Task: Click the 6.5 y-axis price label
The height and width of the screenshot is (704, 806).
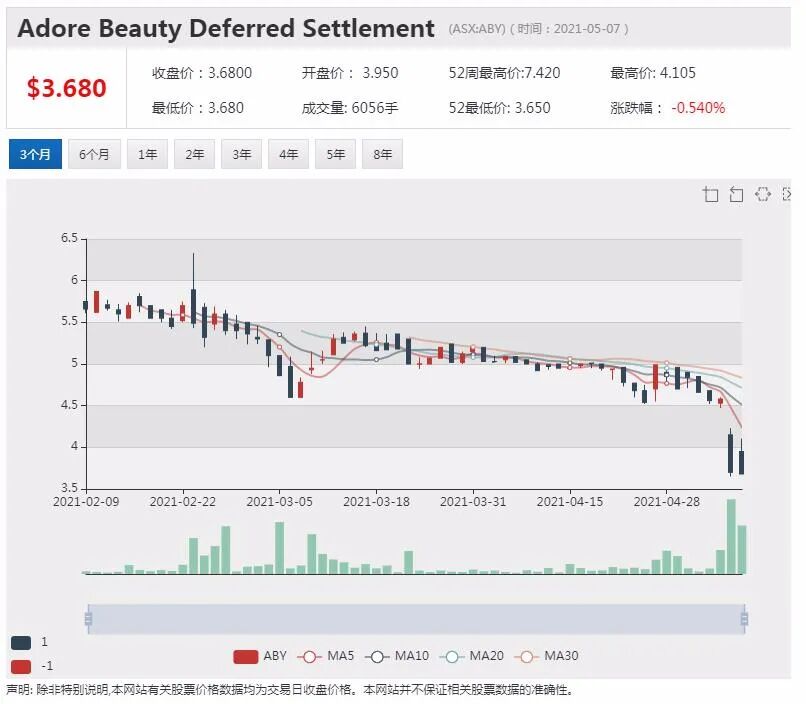Action: pyautogui.click(x=69, y=238)
